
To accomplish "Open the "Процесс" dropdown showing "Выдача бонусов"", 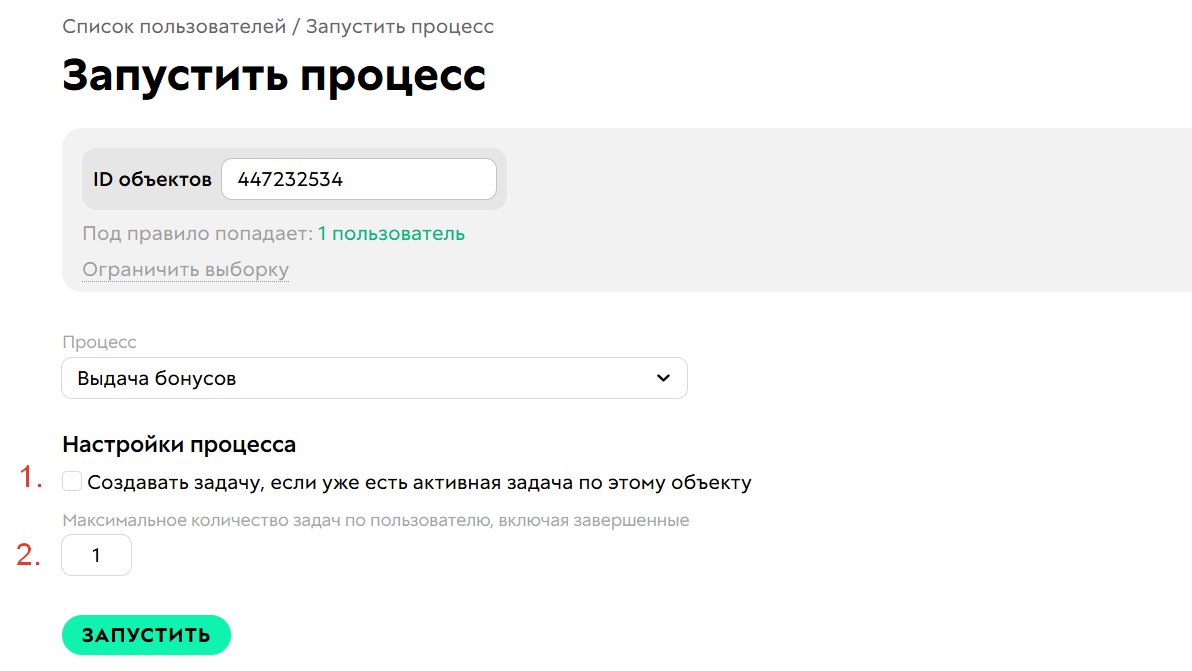I will coord(374,378).
